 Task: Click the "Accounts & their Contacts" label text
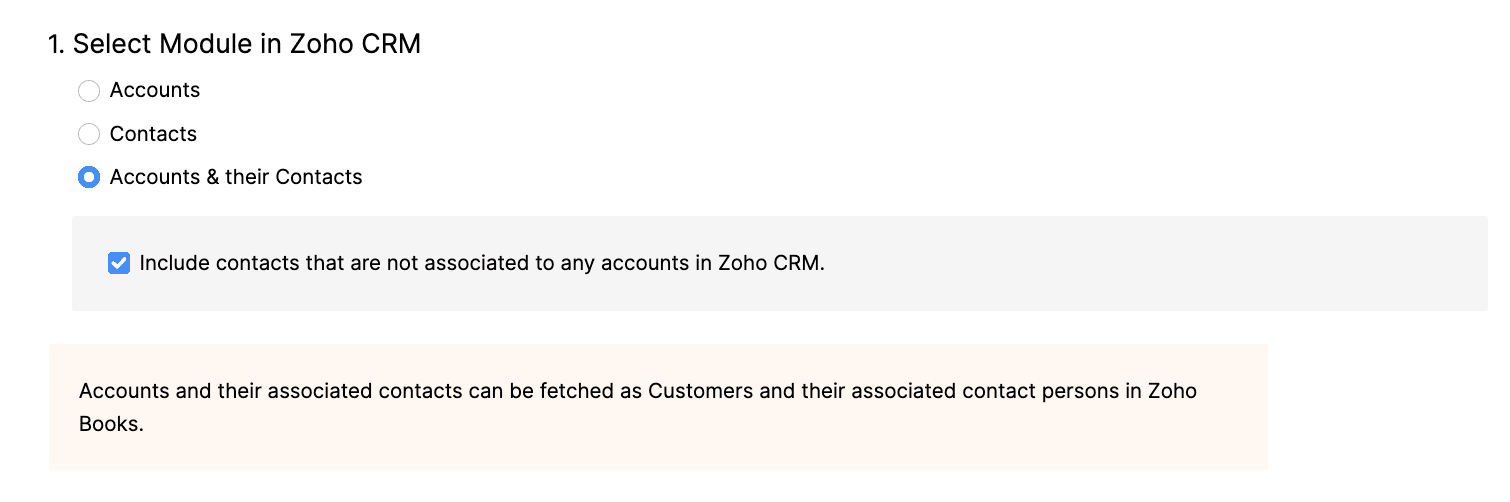point(235,178)
